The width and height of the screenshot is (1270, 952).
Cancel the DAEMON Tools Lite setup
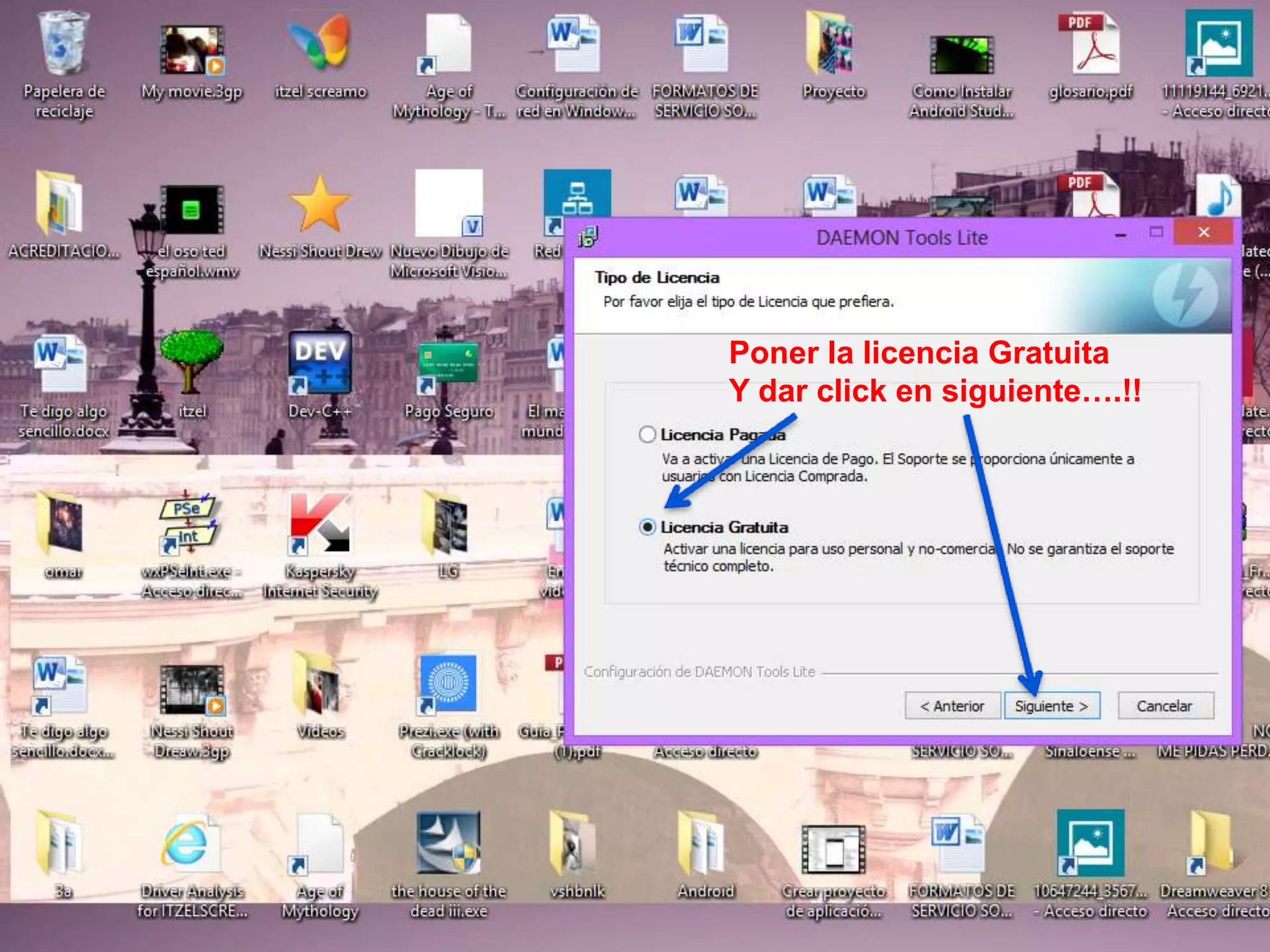(1165, 706)
